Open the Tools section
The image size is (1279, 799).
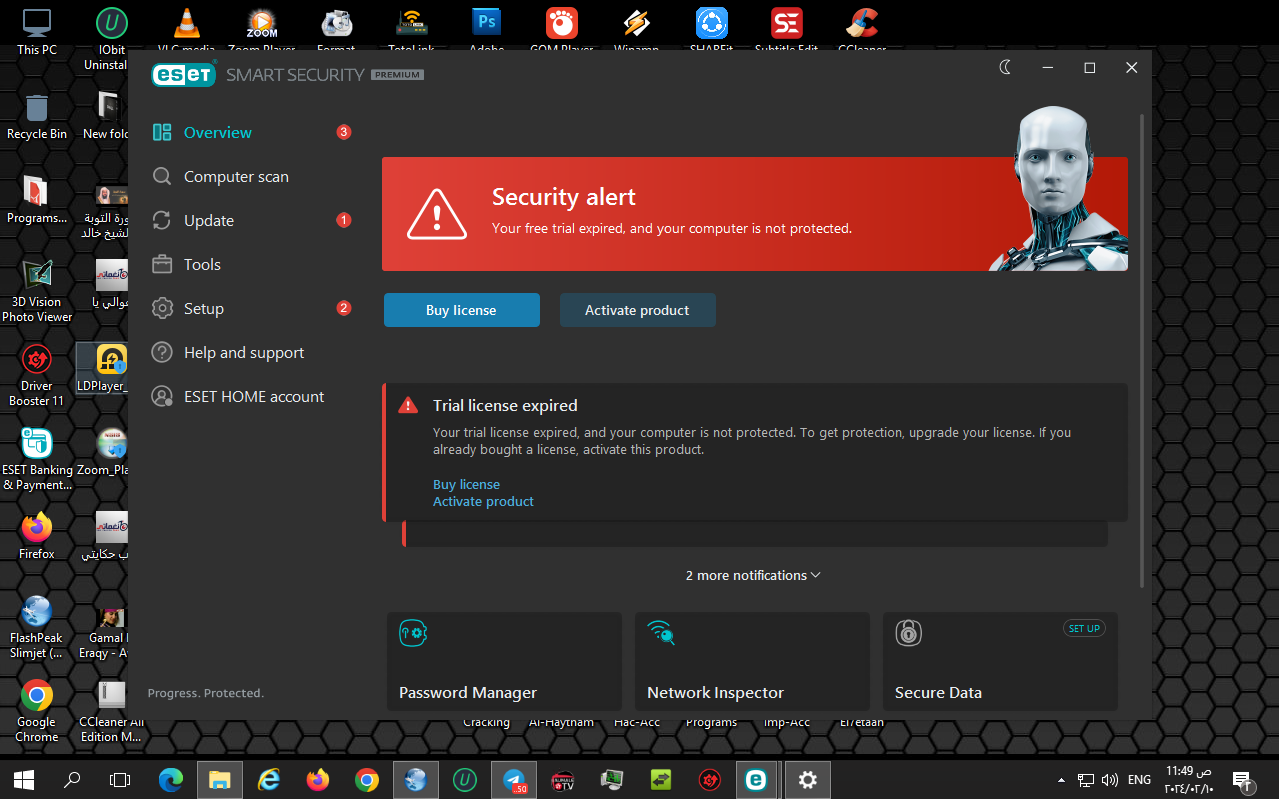click(x=202, y=265)
